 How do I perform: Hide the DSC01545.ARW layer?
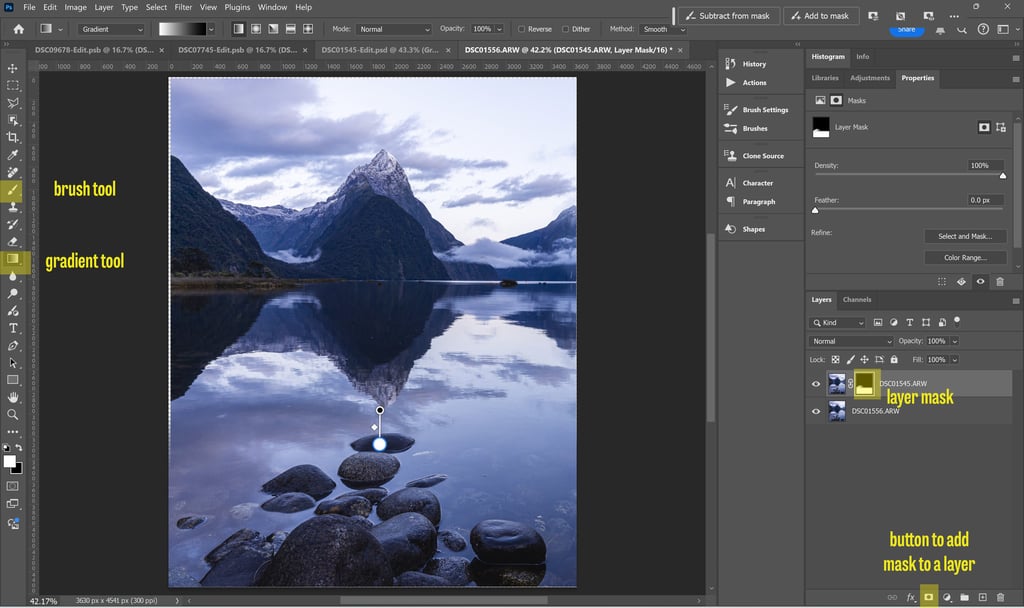pos(816,383)
